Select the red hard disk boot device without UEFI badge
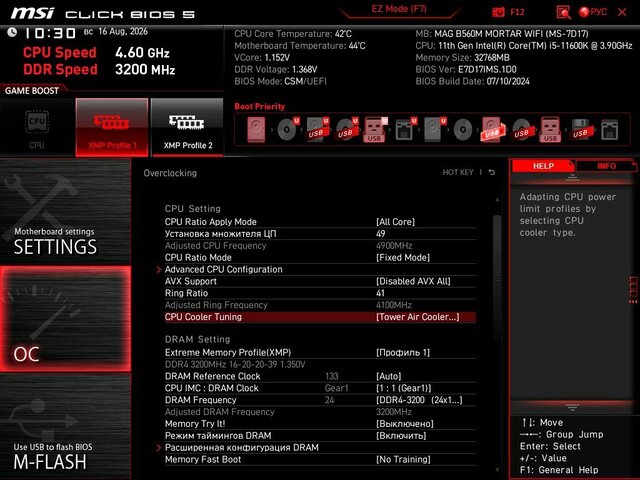 click(x=256, y=130)
